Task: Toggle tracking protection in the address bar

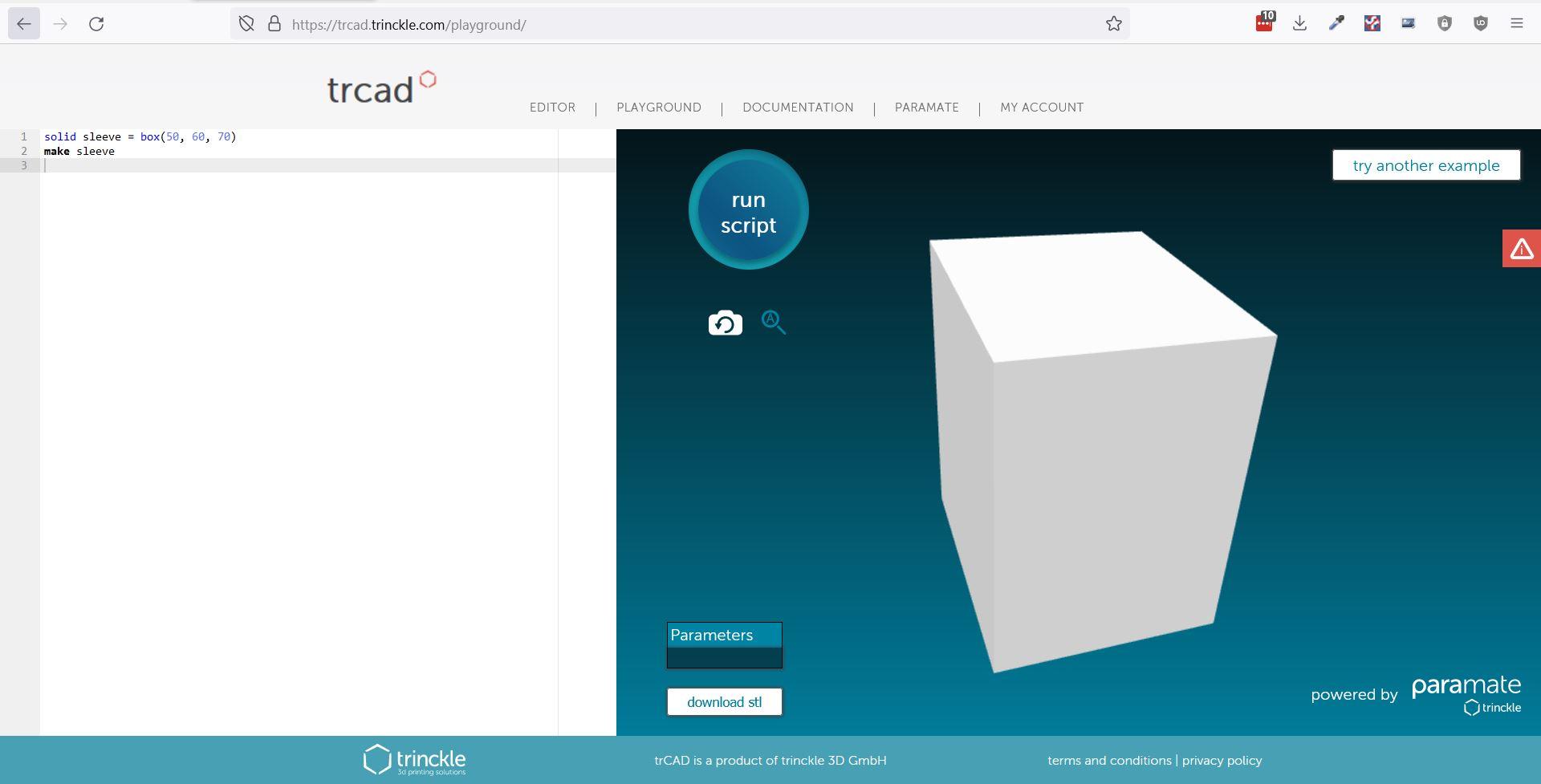Action: pos(246,23)
